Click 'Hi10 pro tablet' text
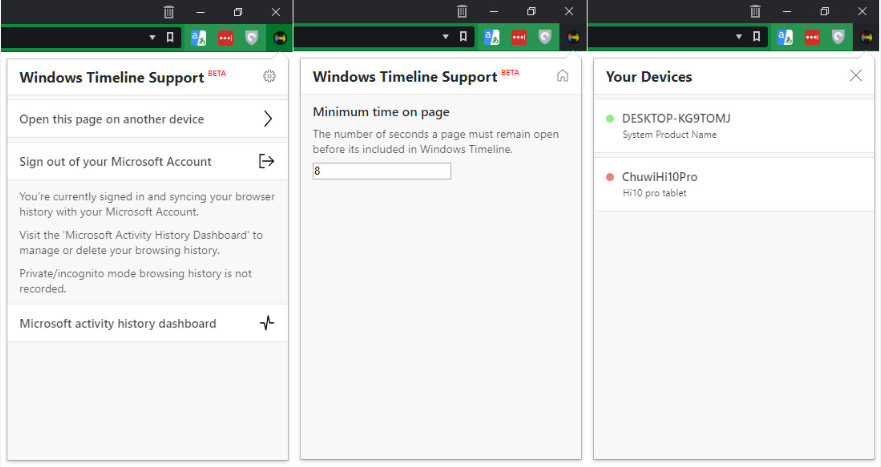 pyautogui.click(x=654, y=193)
